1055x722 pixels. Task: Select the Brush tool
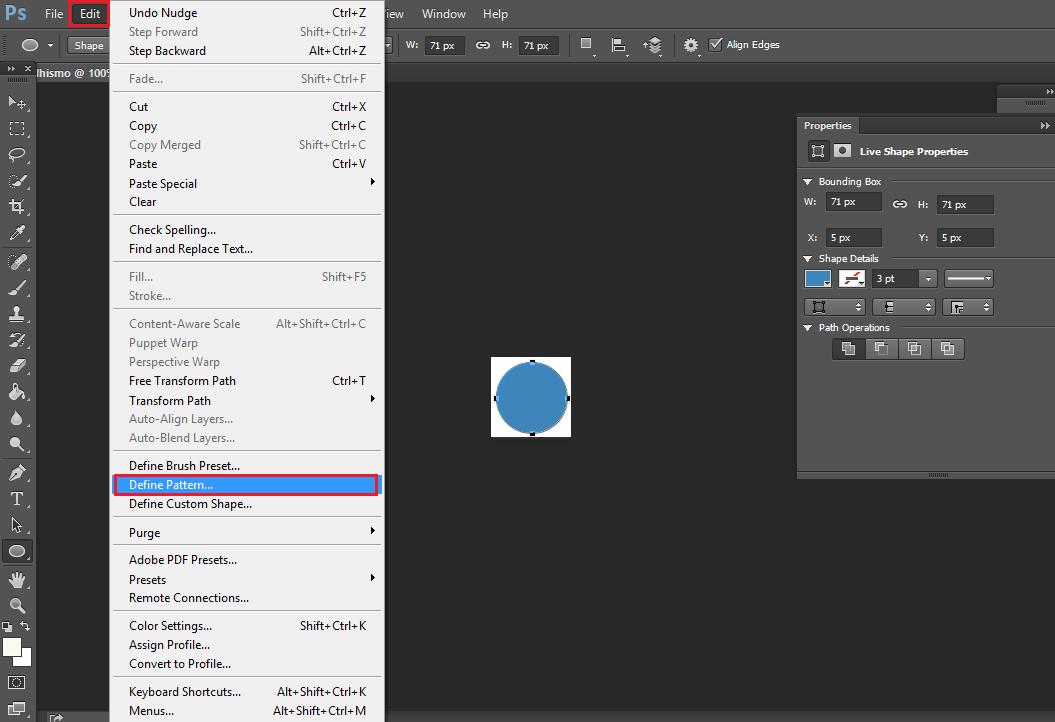pos(17,287)
